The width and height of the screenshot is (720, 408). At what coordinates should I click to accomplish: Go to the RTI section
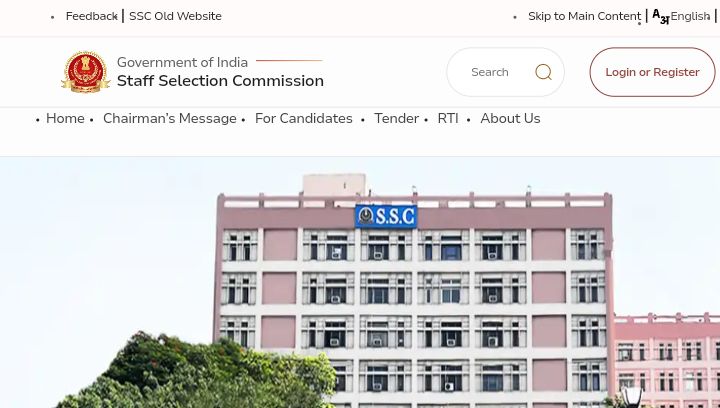448,118
